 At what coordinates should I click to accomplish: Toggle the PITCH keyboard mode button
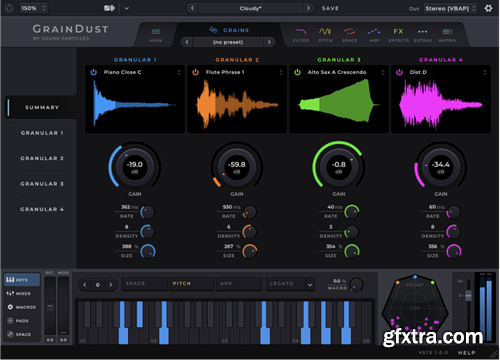tap(192, 284)
